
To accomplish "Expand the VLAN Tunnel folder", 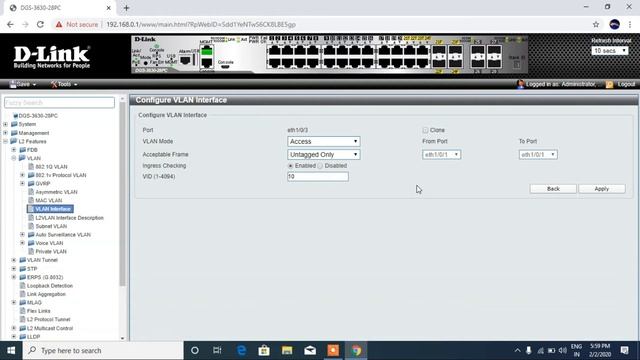I will click(x=14, y=260).
